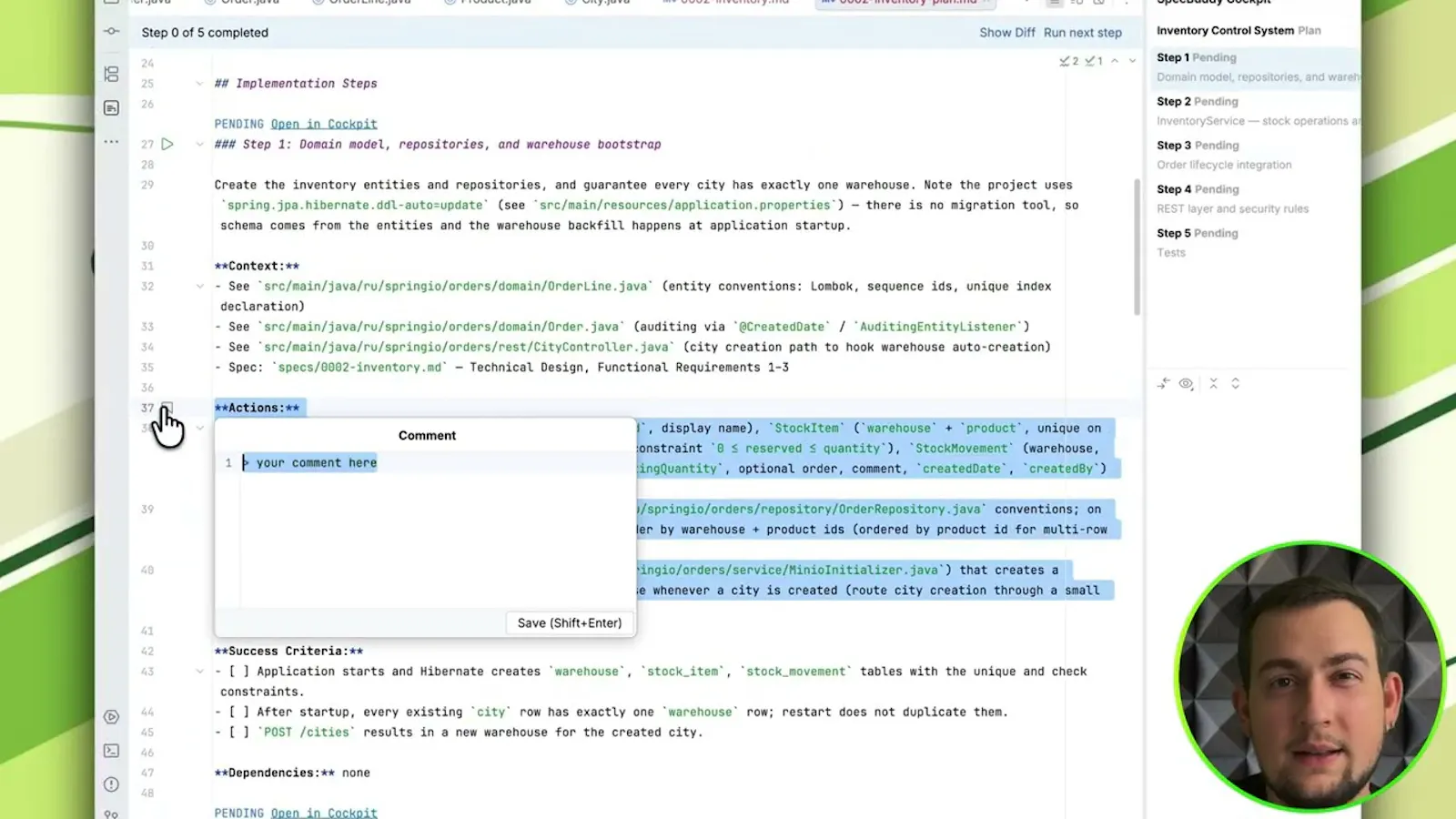Click the CityController.java path on line 34
The image size is (1456, 819).
click(466, 347)
